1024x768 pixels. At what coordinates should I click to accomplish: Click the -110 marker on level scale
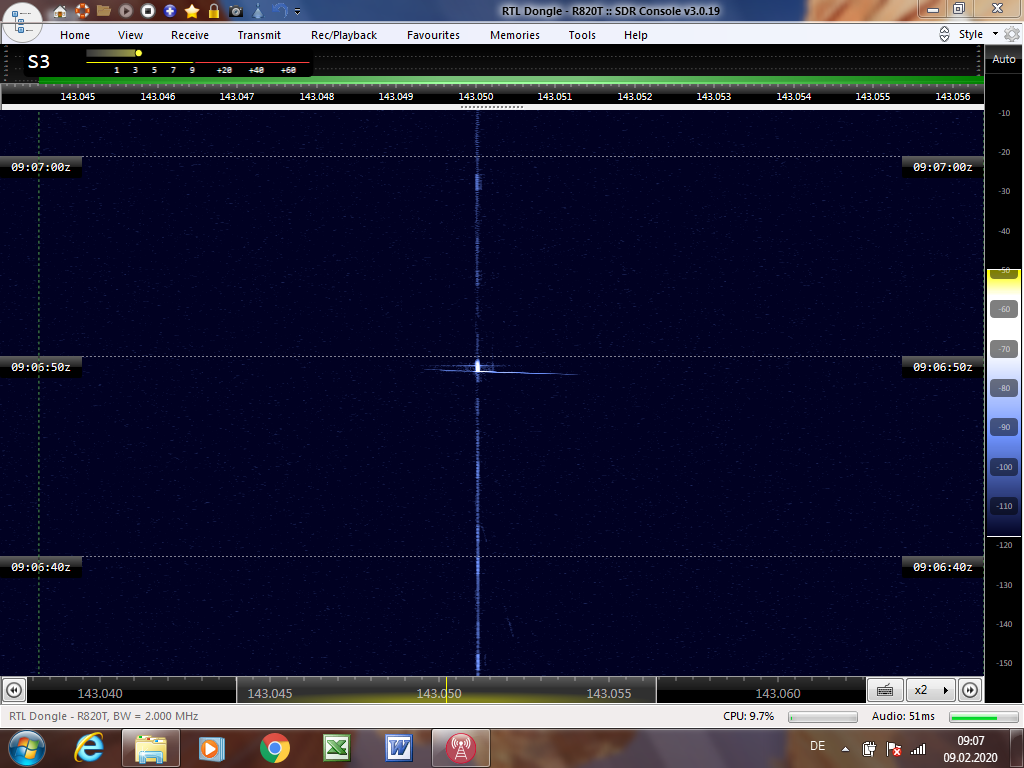point(1004,506)
